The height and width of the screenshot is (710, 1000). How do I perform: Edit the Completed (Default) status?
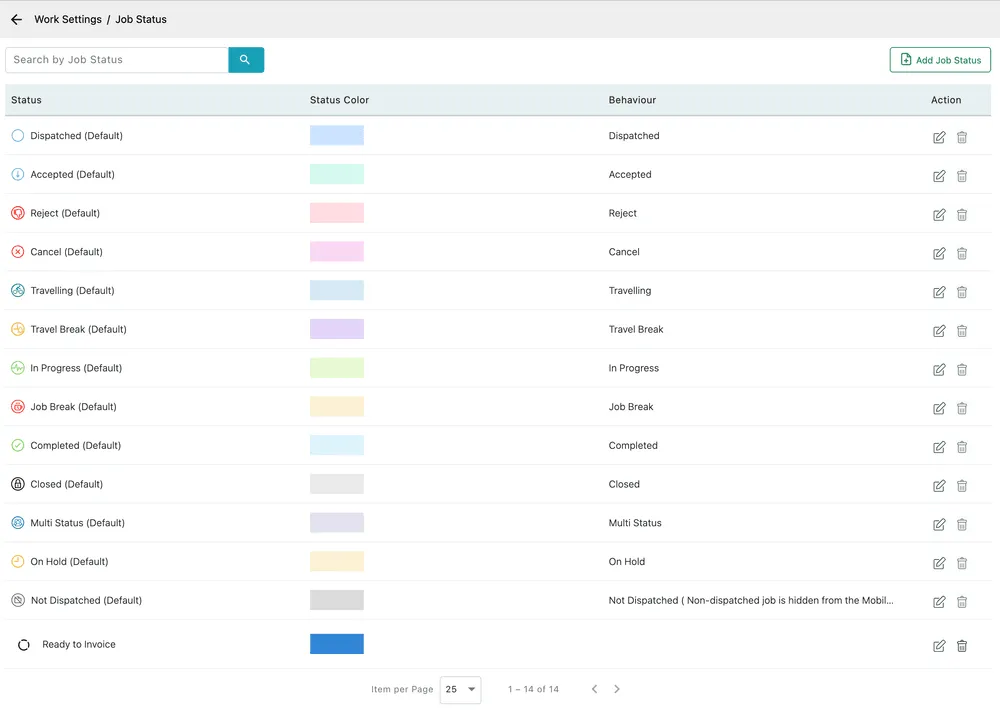pos(939,447)
